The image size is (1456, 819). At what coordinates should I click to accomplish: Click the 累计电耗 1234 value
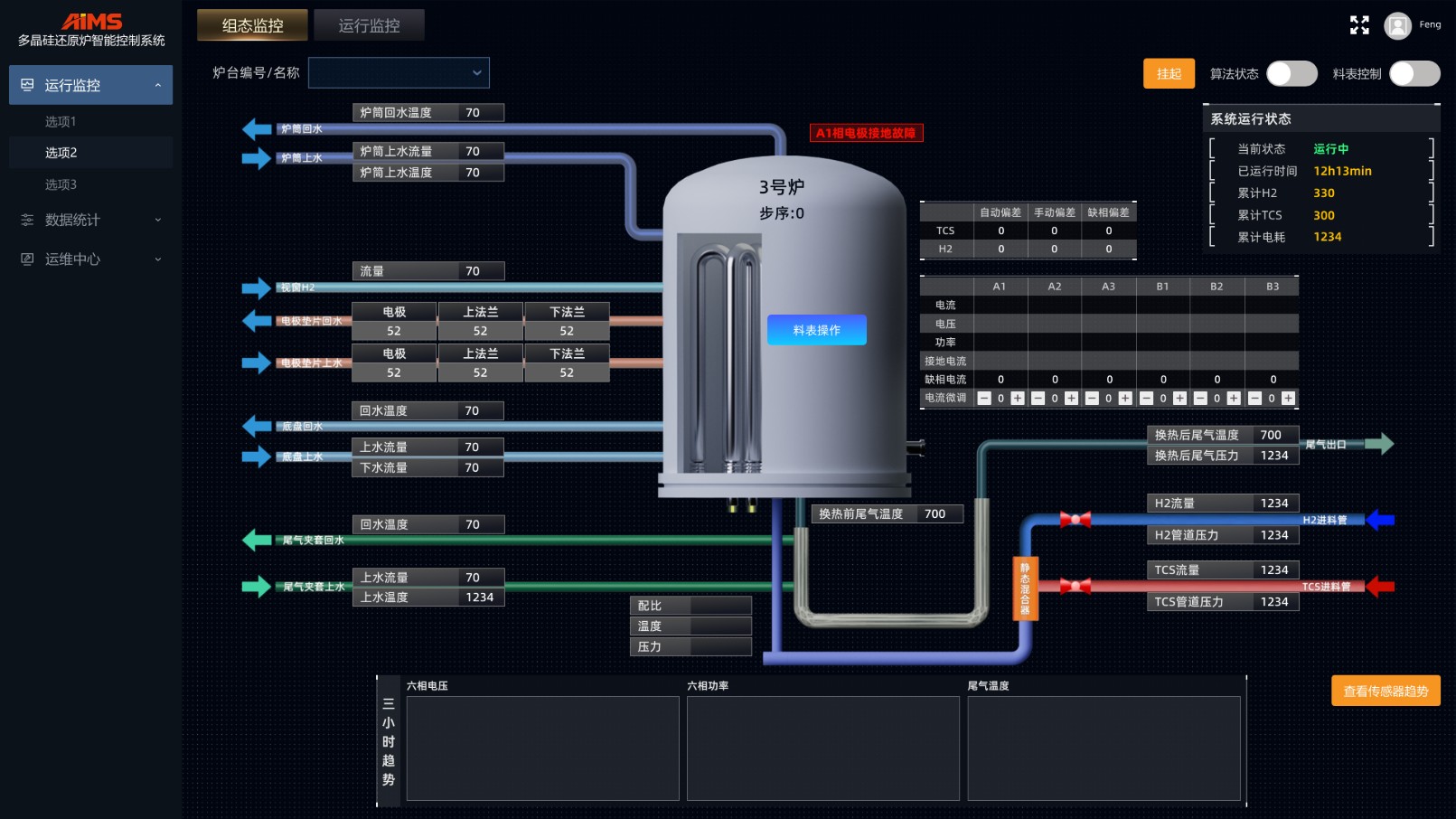click(x=1328, y=237)
